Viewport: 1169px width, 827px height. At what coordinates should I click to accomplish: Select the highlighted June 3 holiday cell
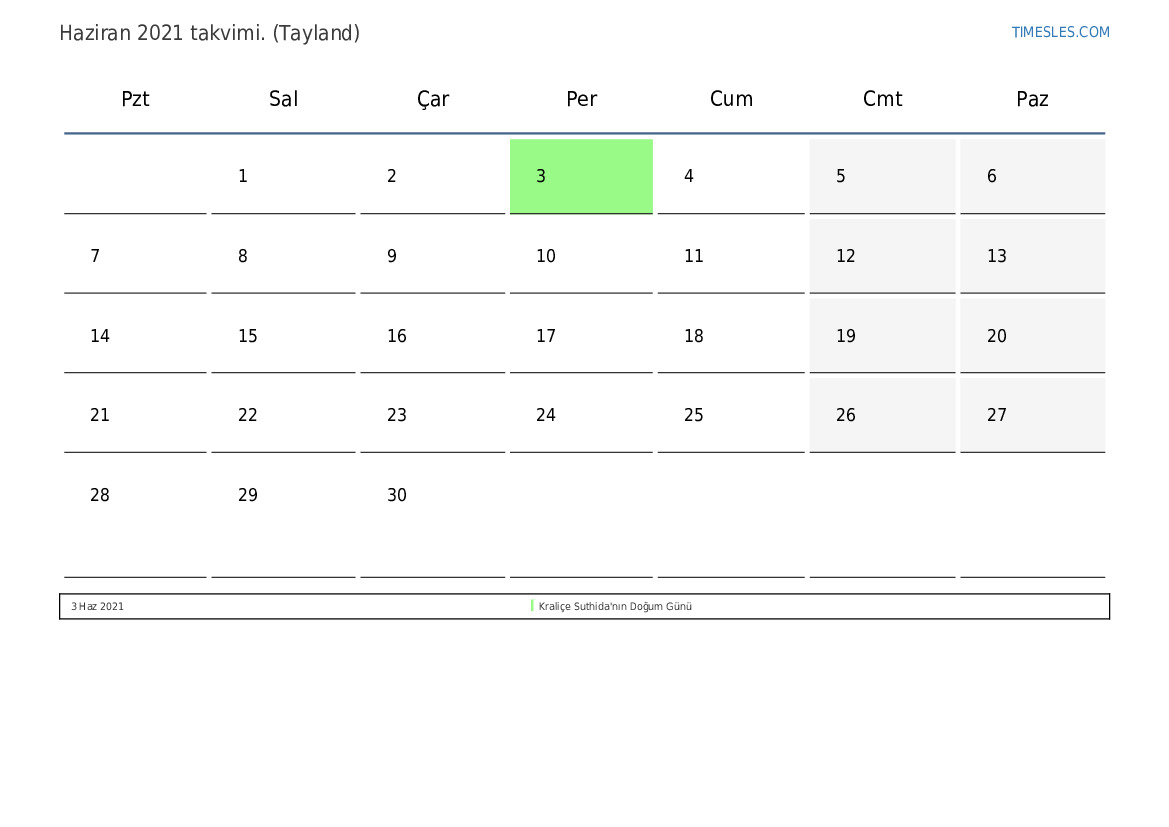(581, 176)
